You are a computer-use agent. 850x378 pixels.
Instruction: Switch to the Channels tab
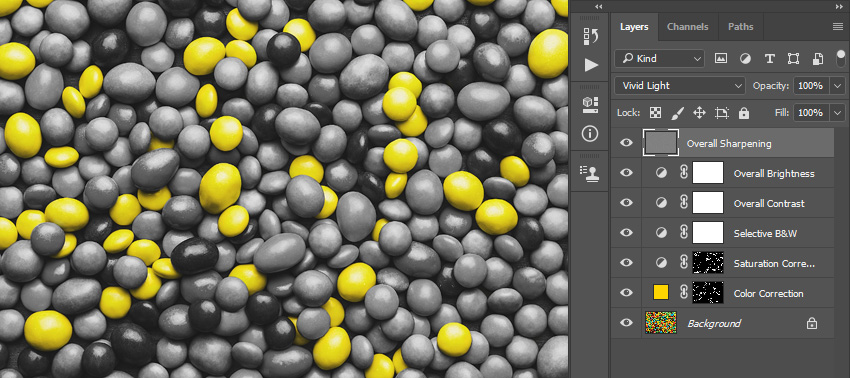point(687,27)
